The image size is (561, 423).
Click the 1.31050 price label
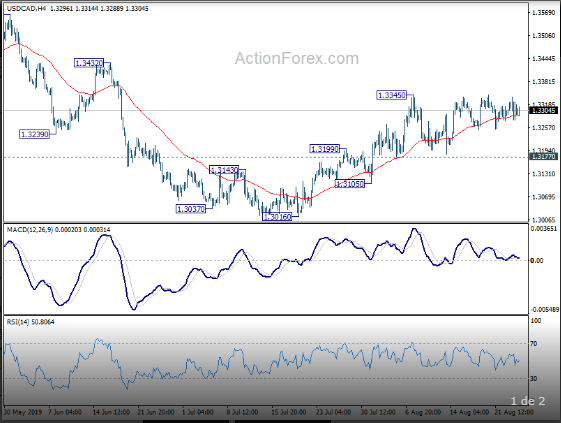(350, 184)
